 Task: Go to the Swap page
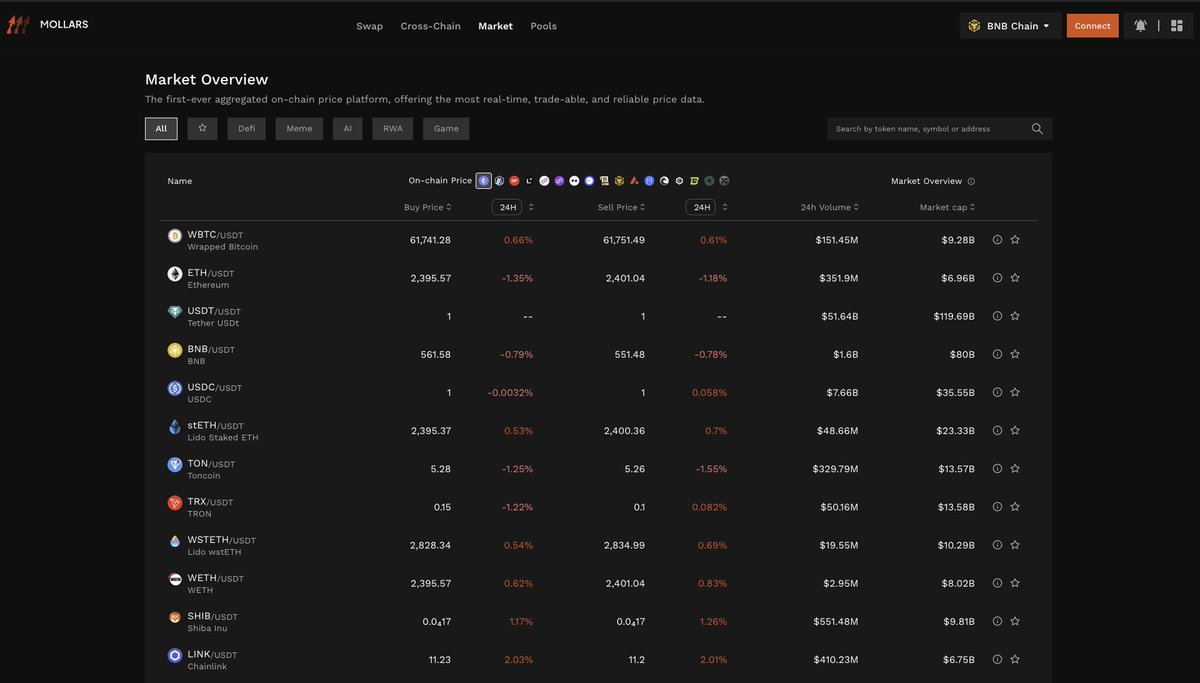click(369, 26)
